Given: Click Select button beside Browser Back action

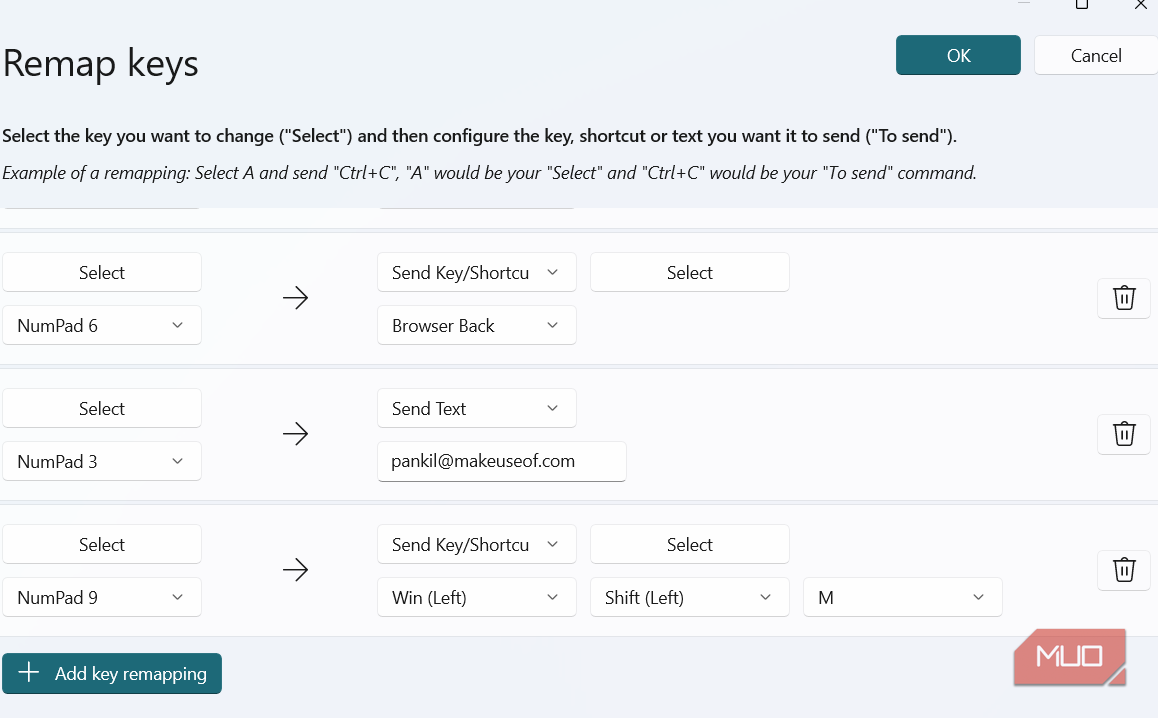Looking at the screenshot, I should [689, 273].
